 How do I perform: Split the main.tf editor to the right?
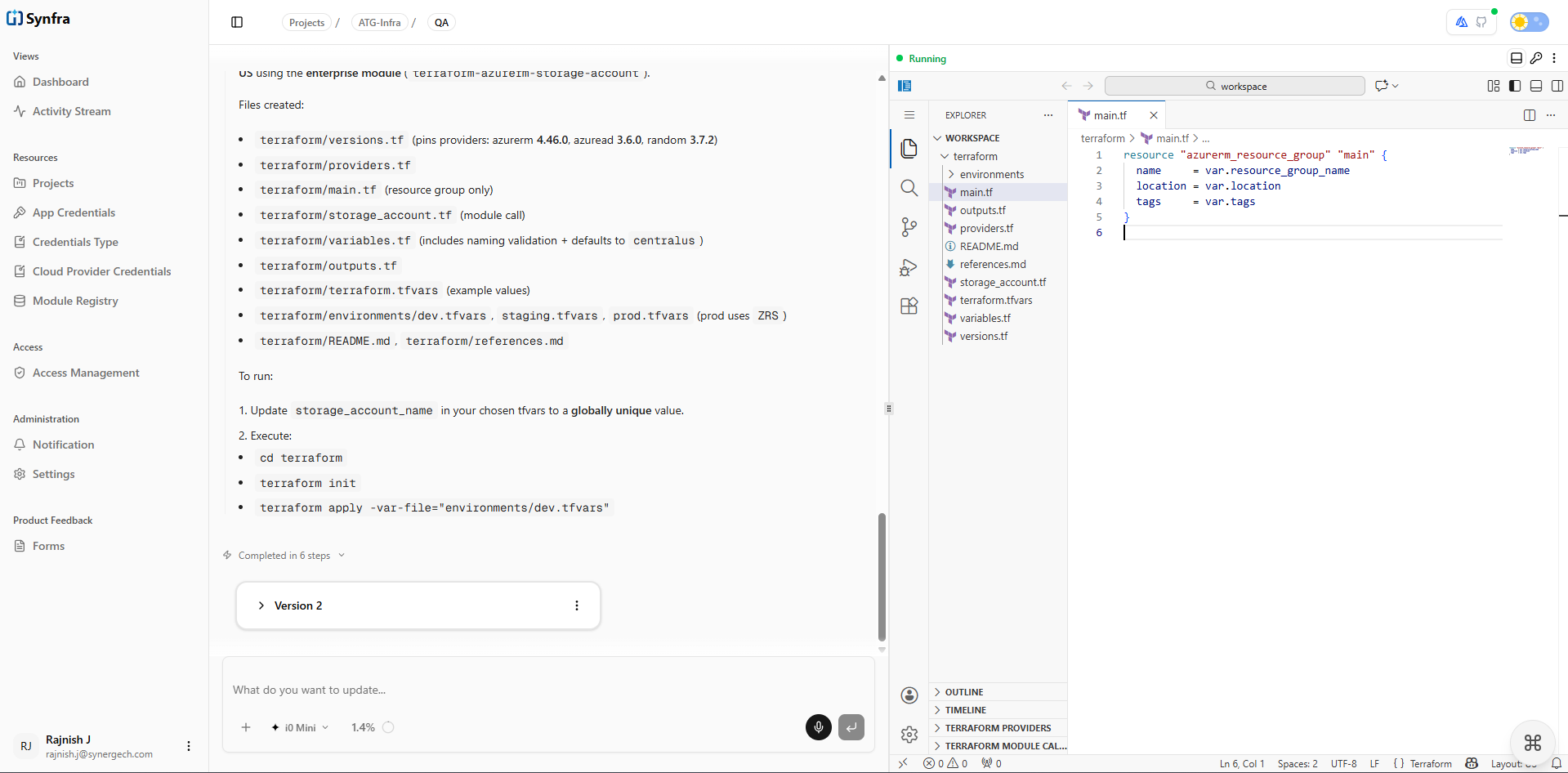click(1529, 115)
